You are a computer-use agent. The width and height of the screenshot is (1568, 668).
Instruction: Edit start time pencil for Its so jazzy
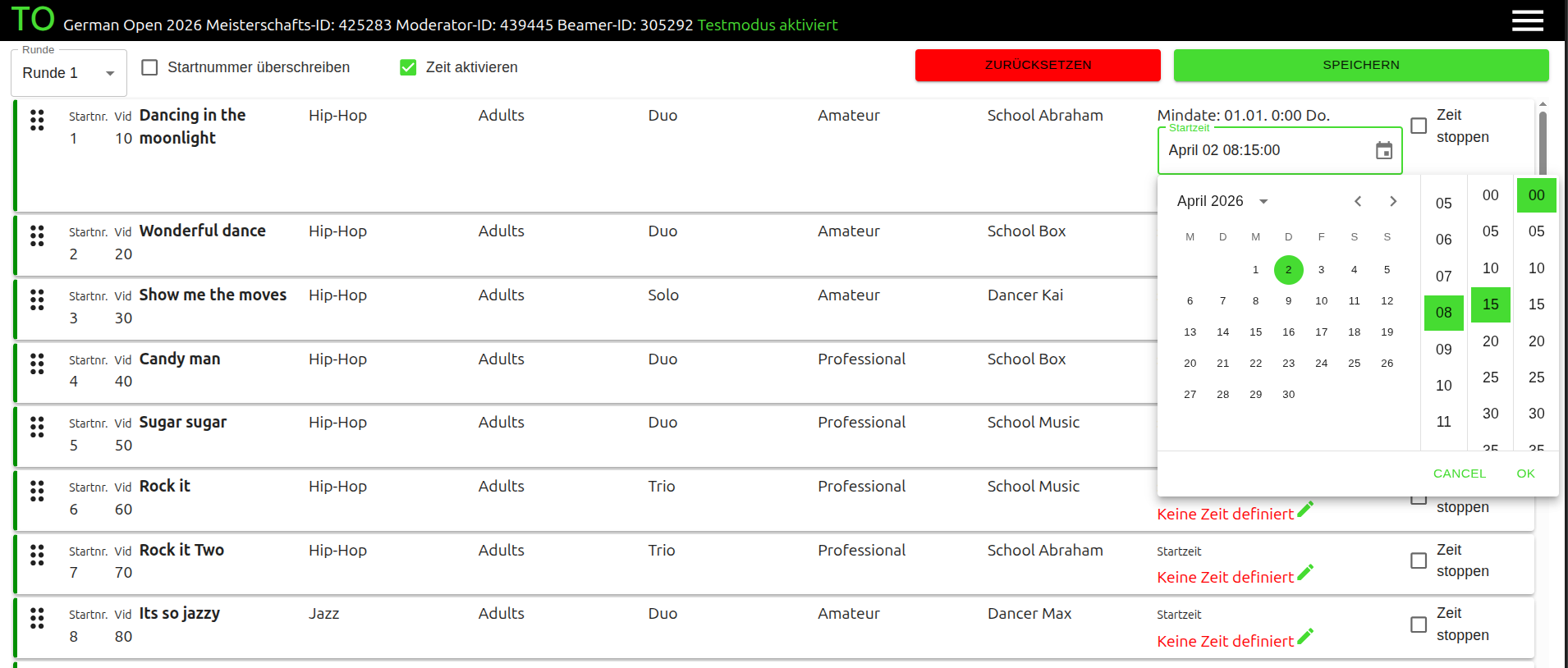(x=1305, y=636)
